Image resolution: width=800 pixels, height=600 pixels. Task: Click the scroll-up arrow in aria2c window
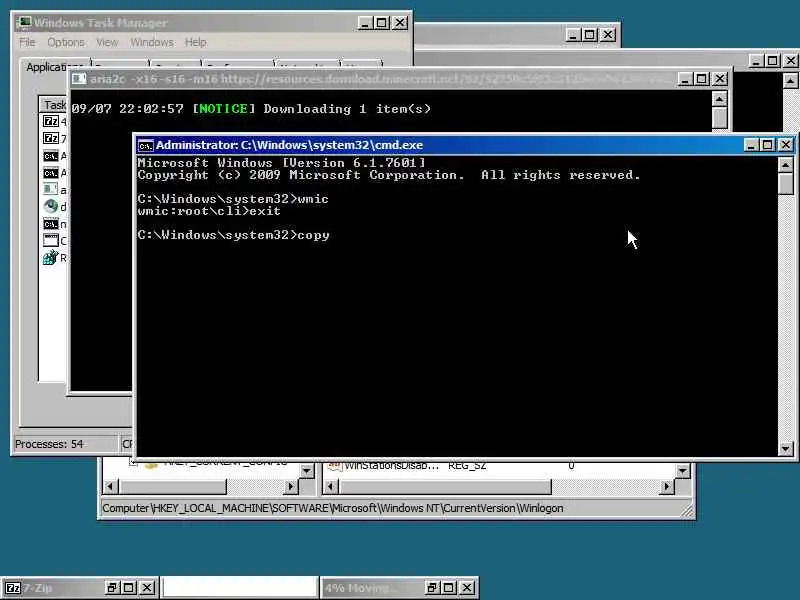point(719,98)
